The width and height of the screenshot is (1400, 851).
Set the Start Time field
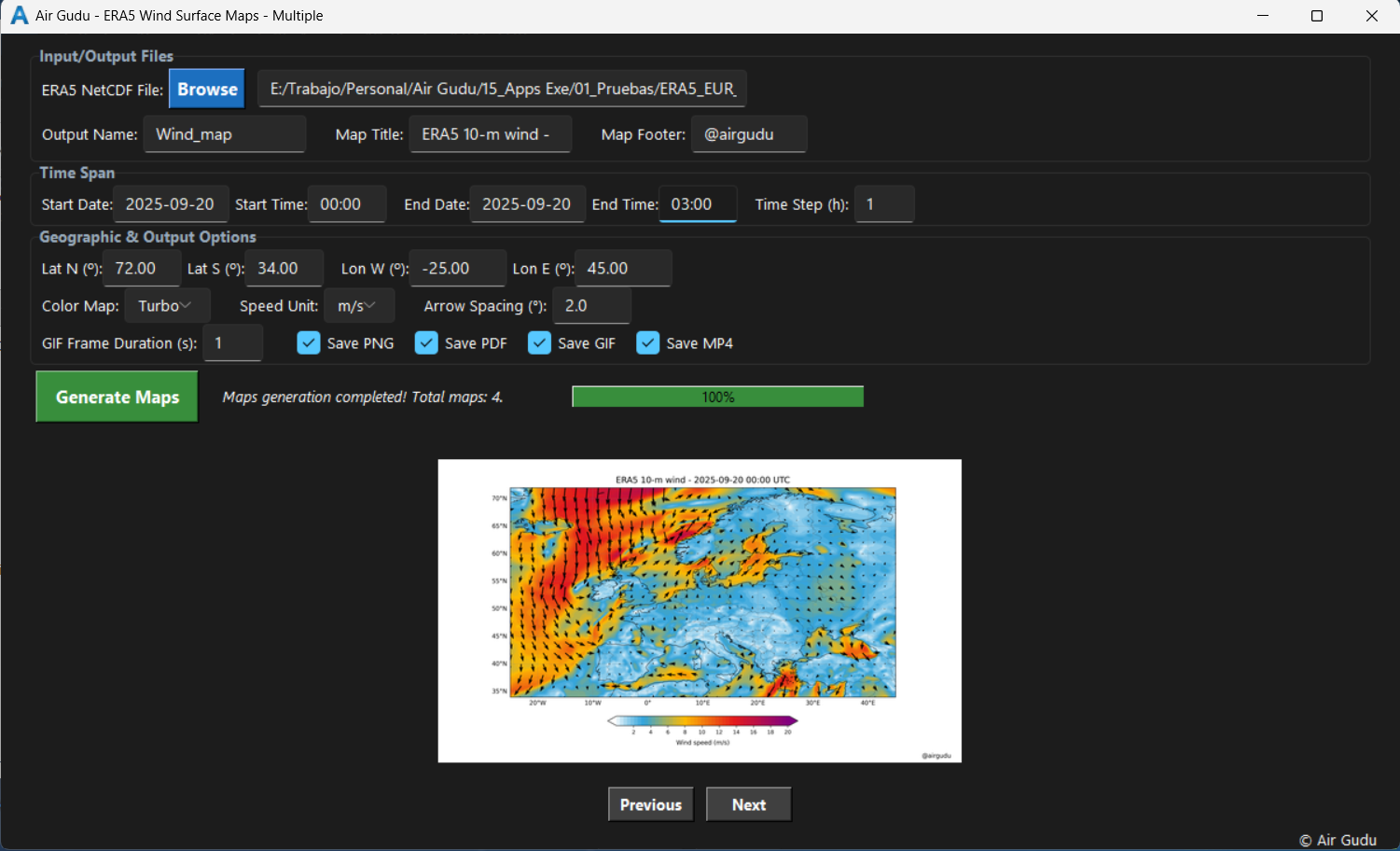click(x=347, y=204)
